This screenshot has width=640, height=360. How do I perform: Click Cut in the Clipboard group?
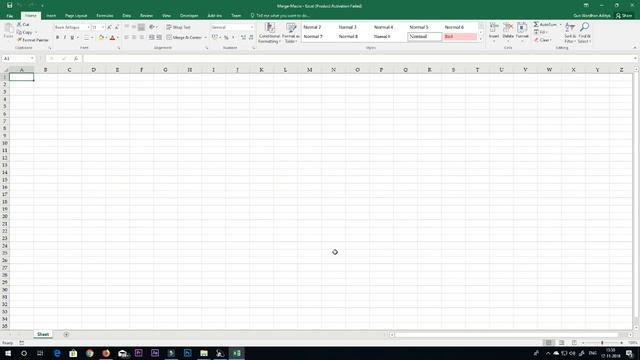[23, 24]
